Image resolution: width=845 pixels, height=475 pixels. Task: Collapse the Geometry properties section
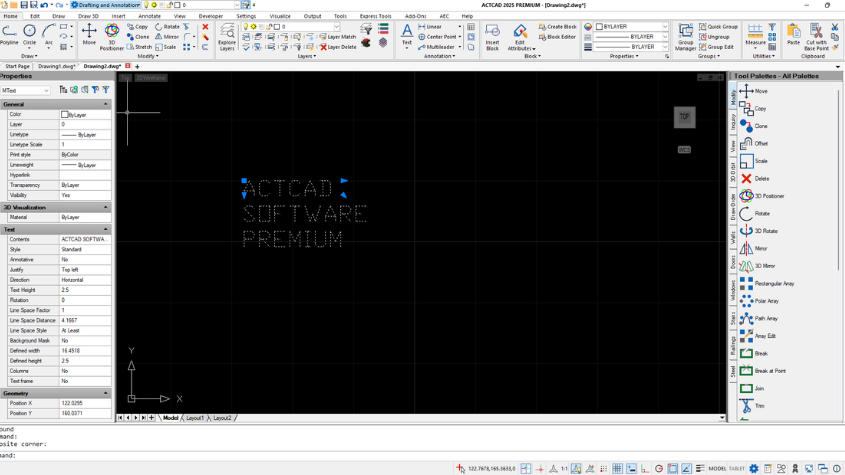pyautogui.click(x=106, y=393)
